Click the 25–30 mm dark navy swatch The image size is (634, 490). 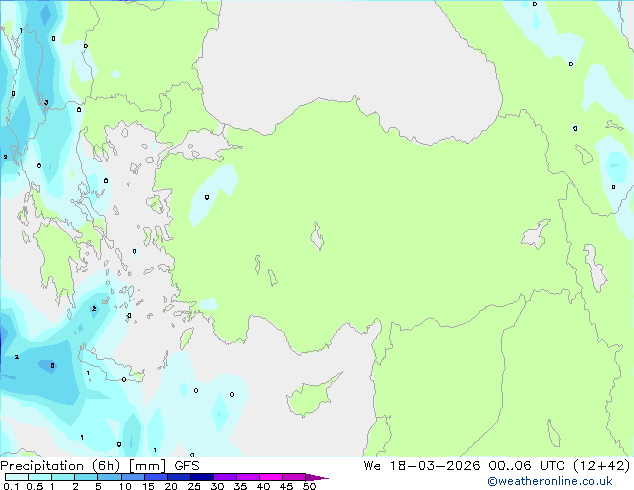201,477
